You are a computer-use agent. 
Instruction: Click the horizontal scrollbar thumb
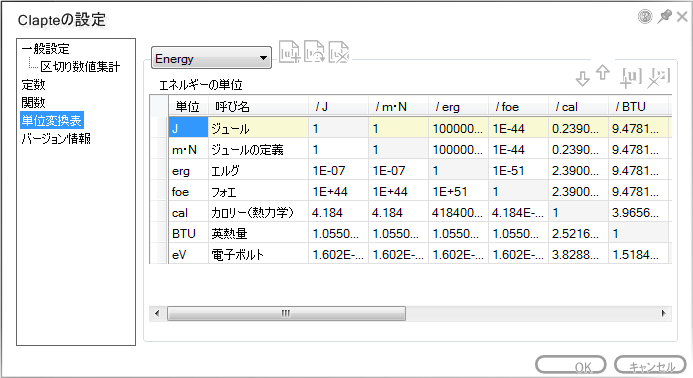[x=286, y=313]
